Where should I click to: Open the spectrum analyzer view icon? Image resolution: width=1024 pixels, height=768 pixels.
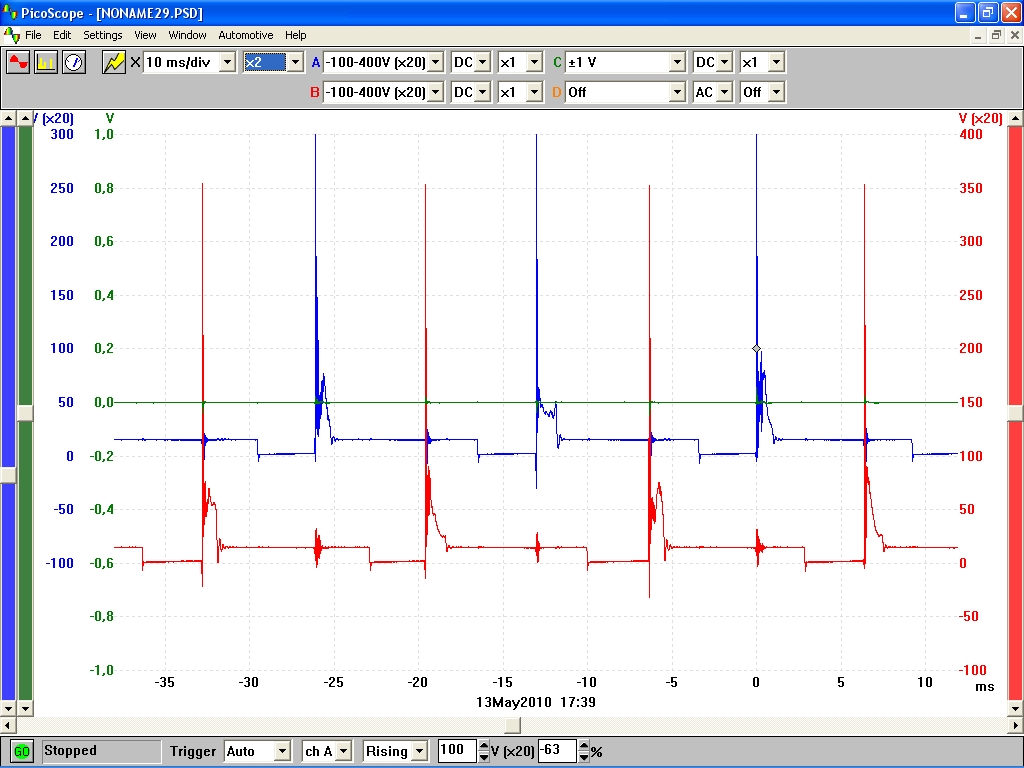click(46, 62)
